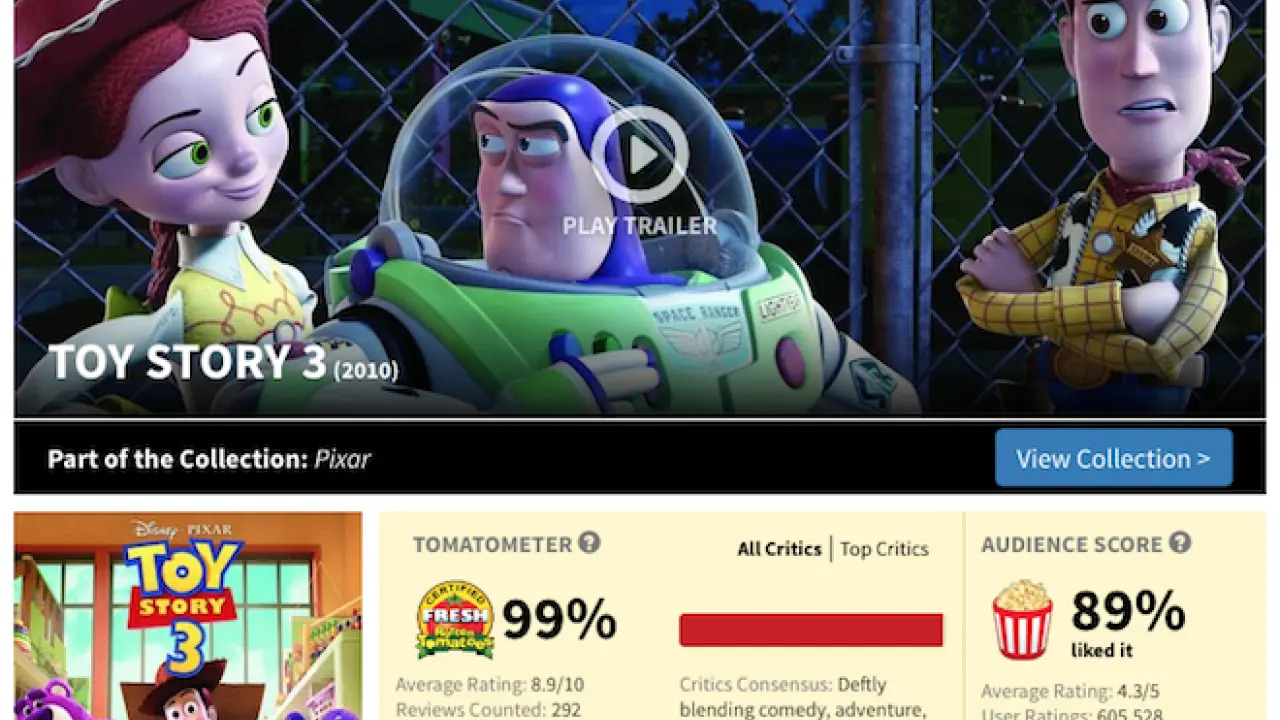
Task: Click the Critics Consensus text
Action: click(783, 697)
